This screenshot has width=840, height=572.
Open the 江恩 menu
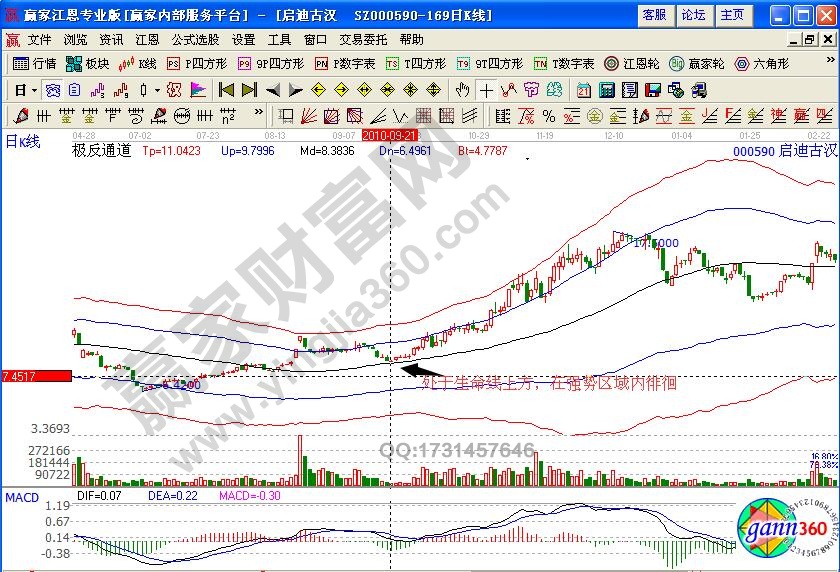pyautogui.click(x=147, y=40)
